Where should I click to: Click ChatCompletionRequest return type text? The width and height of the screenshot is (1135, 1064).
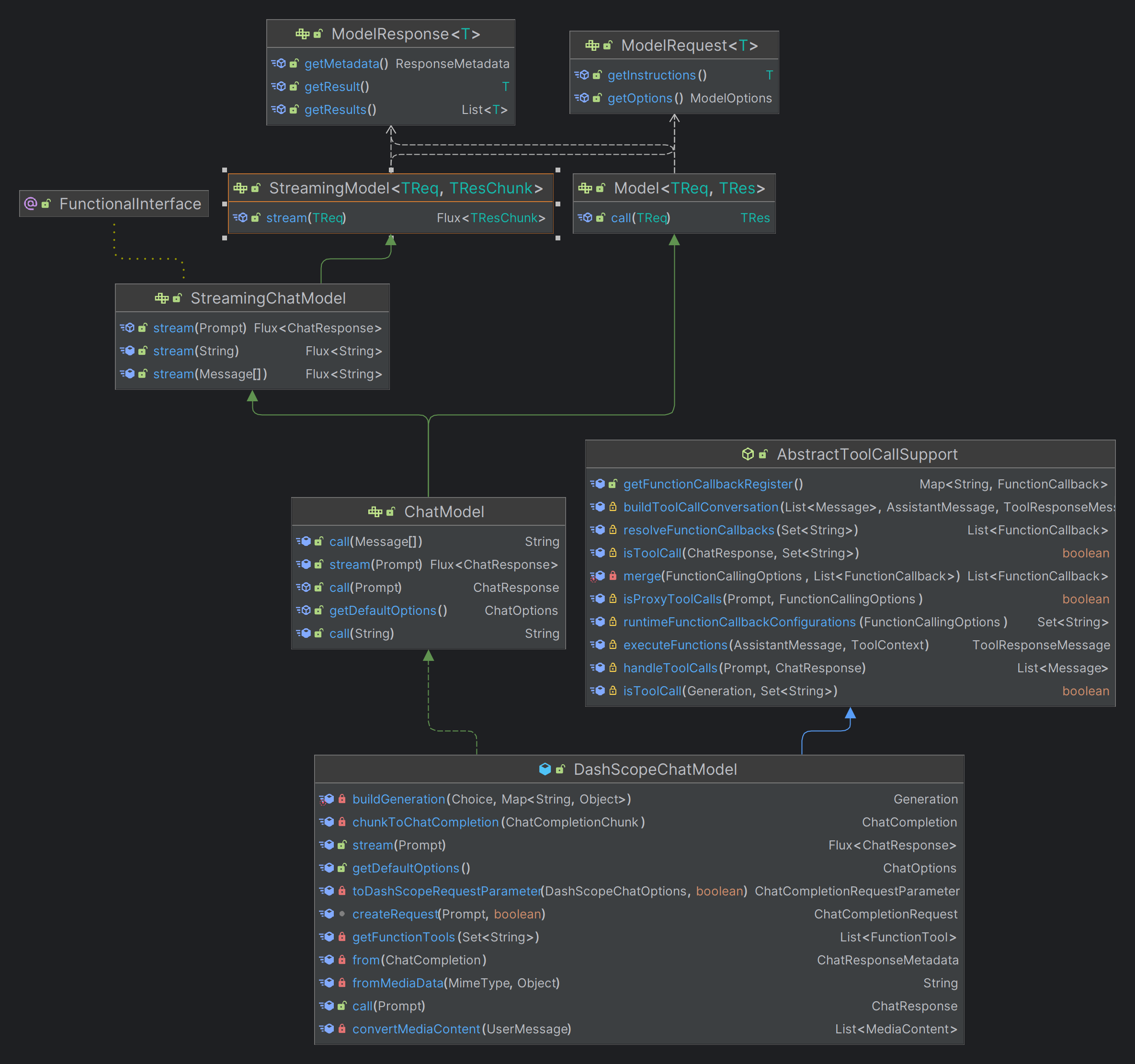tap(885, 914)
